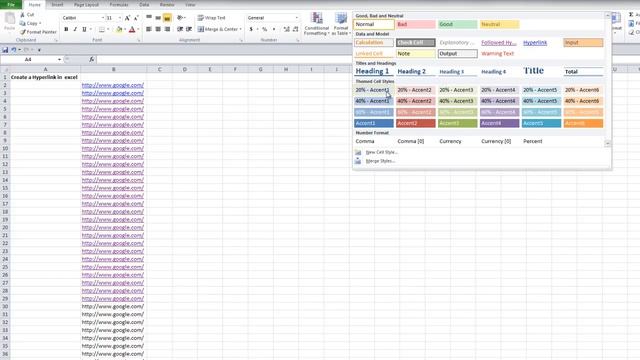Screen dimensions: 640x360
Task: Open Format as Table gallery
Action: click(x=341, y=24)
